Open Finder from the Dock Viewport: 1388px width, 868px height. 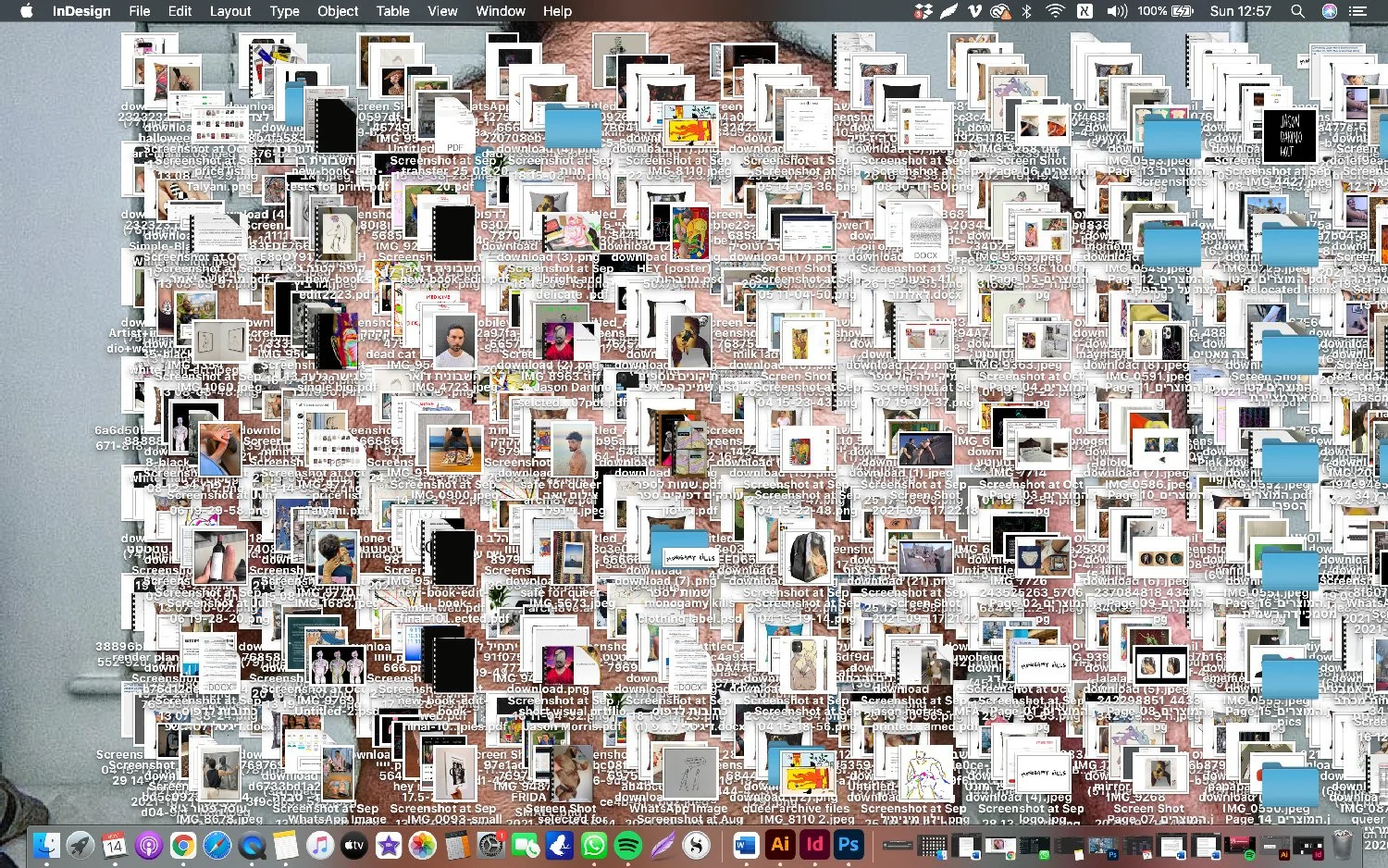pos(45,845)
